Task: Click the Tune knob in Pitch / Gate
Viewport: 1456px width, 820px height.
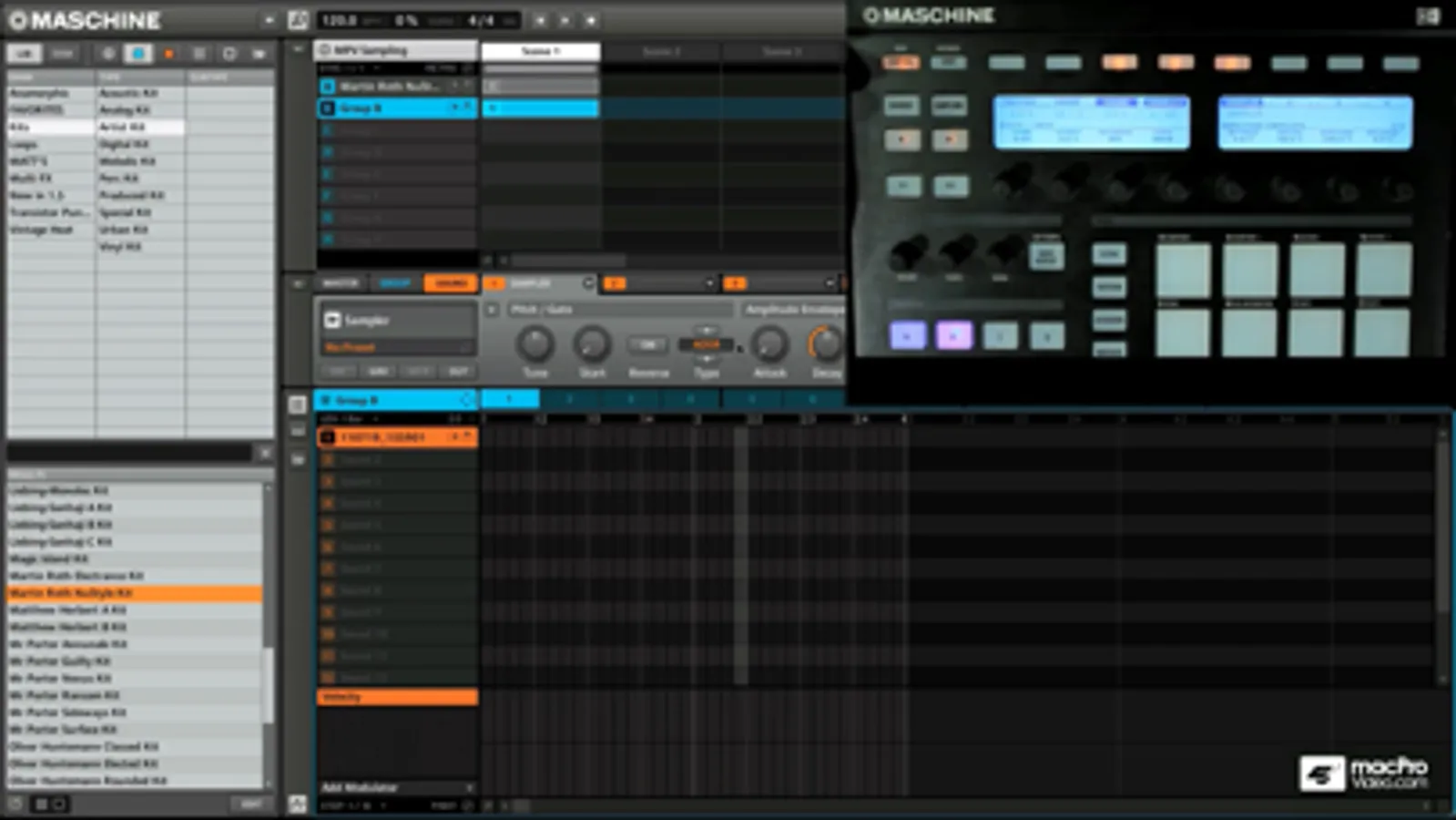Action: (x=535, y=344)
